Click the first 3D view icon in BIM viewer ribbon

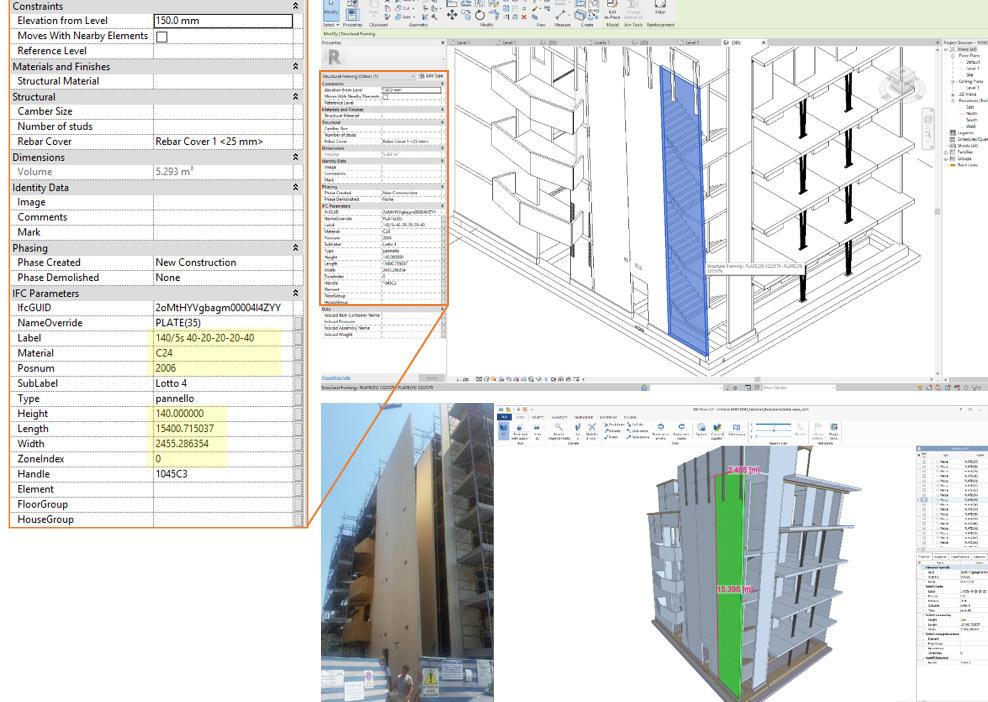(504, 430)
